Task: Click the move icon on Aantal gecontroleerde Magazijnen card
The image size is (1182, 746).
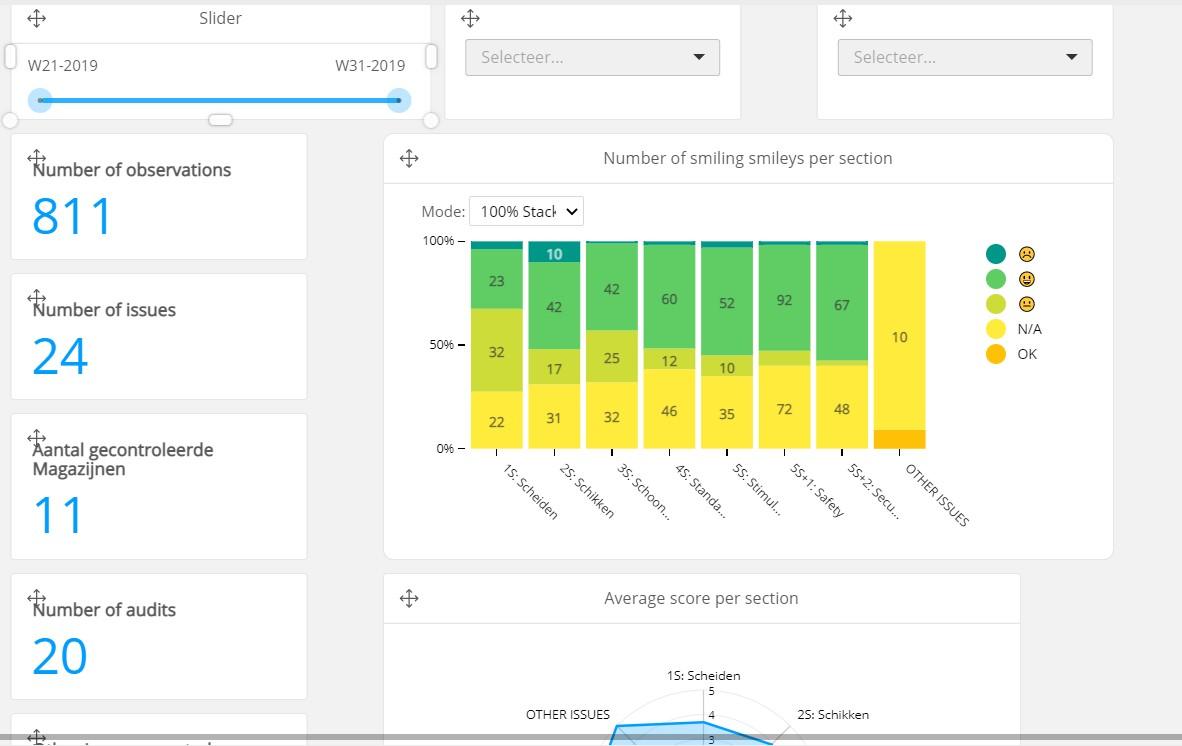Action: [x=36, y=438]
